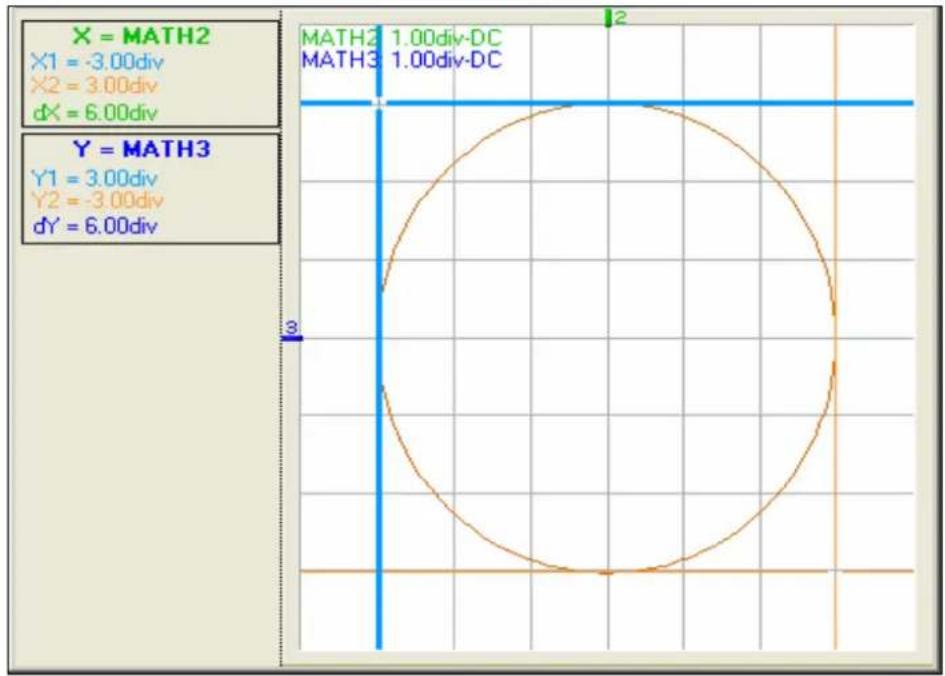Screen dimensions: 945x676
Task: Click the dX = 6.00div value
Action: click(x=95, y=113)
